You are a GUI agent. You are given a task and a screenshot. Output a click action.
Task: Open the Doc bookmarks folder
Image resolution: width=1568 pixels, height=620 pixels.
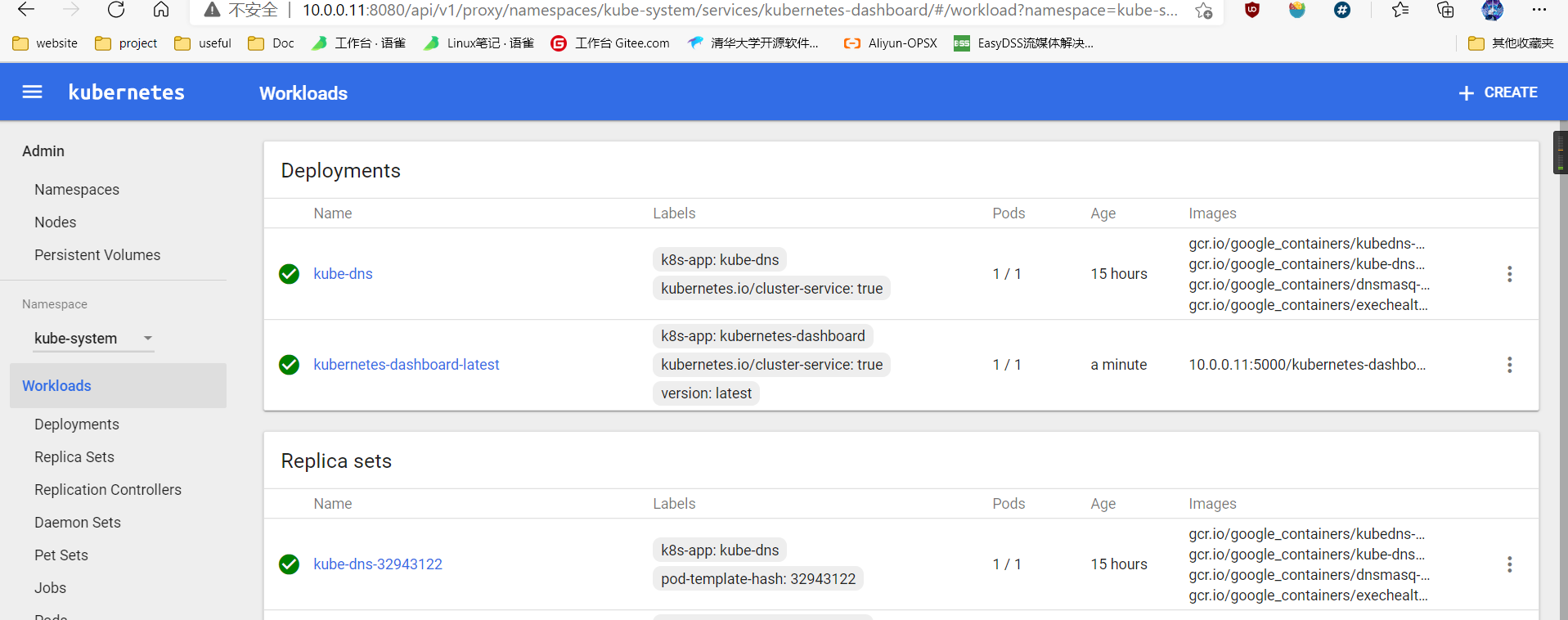click(271, 43)
